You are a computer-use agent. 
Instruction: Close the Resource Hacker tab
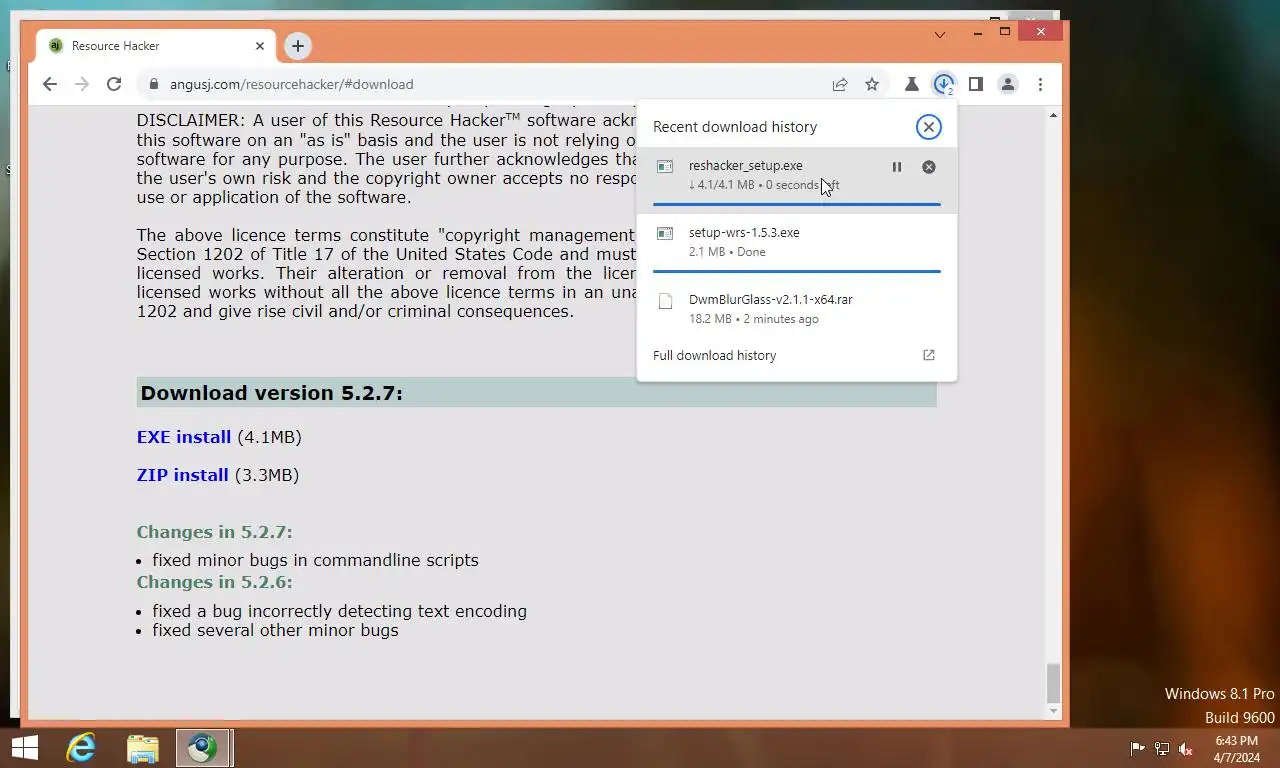(x=260, y=46)
